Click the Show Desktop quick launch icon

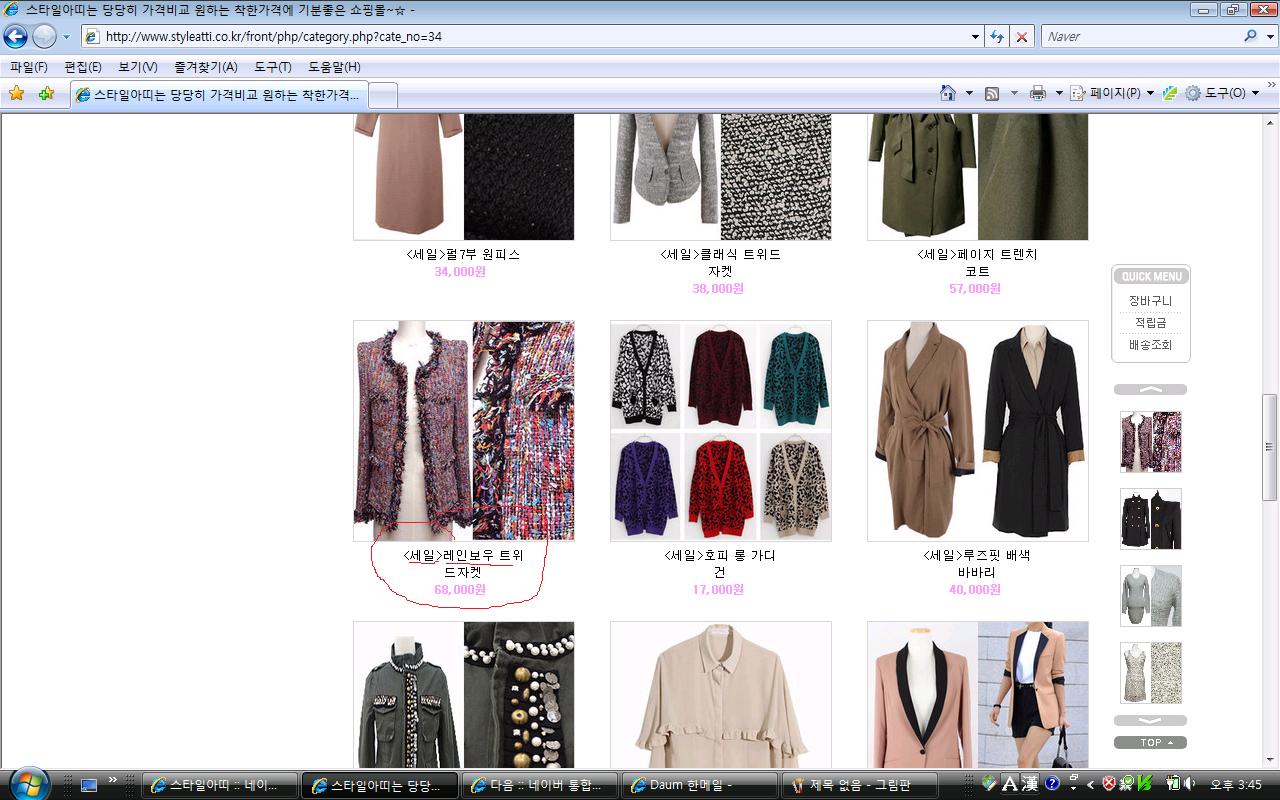tap(89, 785)
